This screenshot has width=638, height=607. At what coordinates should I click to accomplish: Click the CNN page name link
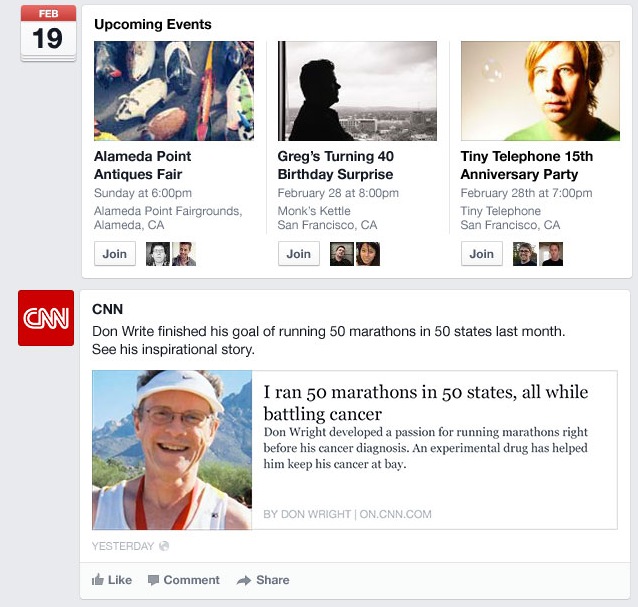107,309
